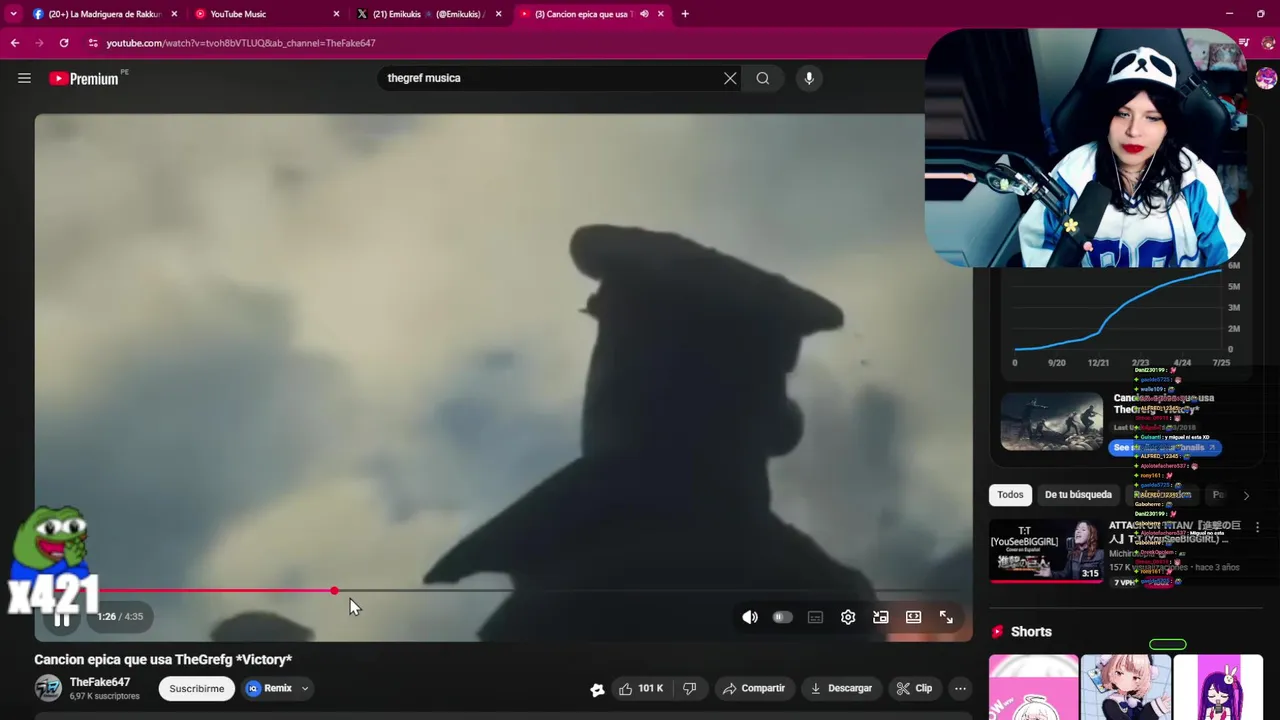Open the YouTube hamburger guide menu

(x=24, y=78)
